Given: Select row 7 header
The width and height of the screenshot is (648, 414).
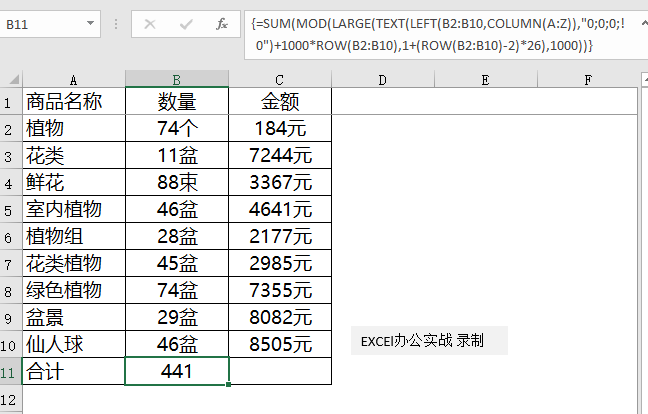Looking at the screenshot, I should pos(9,264).
